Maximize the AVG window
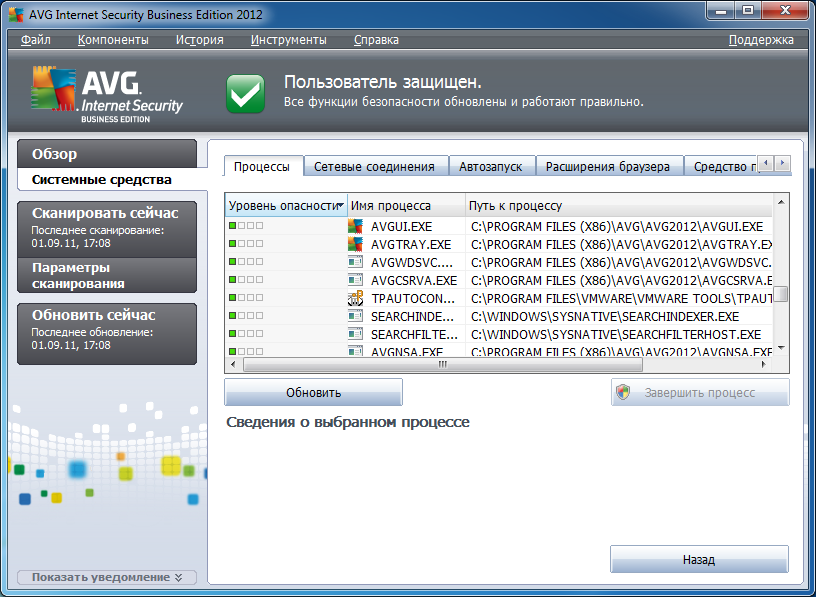This screenshot has width=816, height=597. 748,10
